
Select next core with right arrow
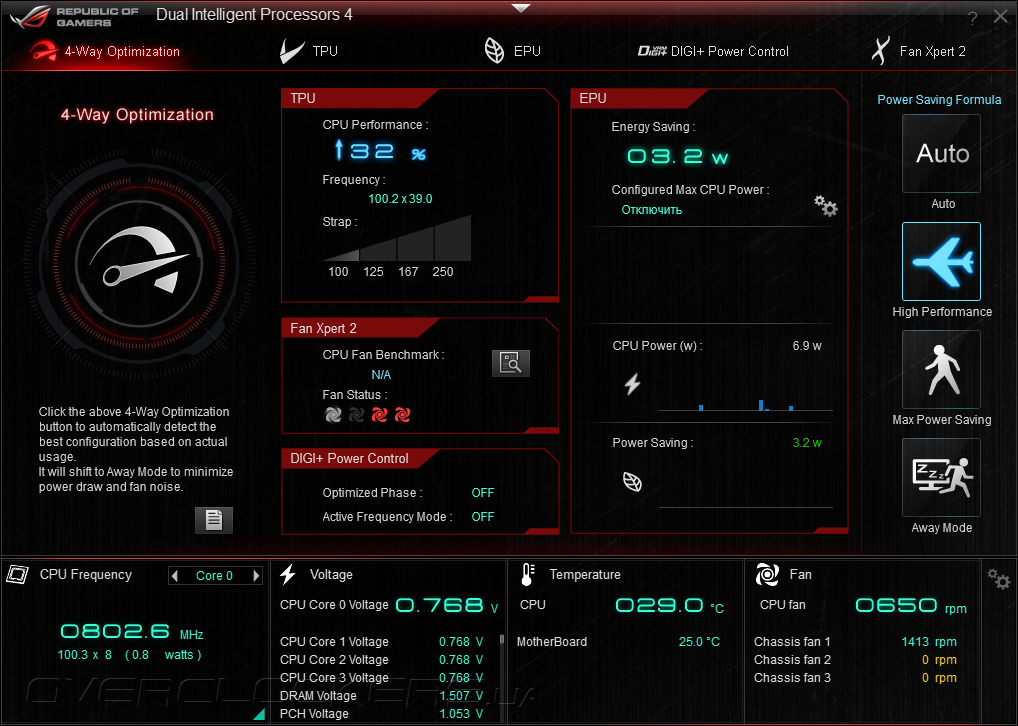click(x=256, y=575)
